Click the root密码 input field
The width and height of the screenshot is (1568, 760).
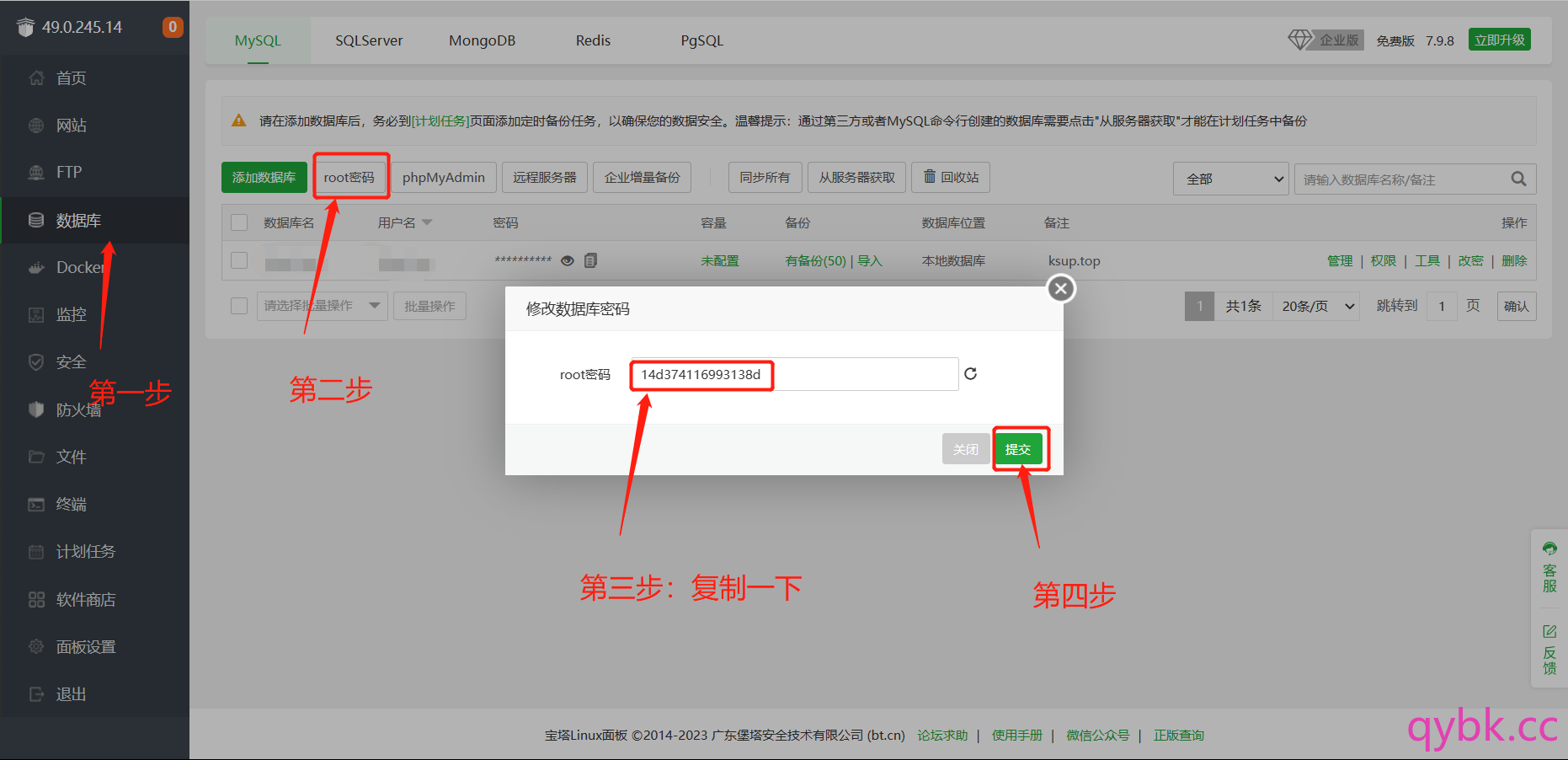click(794, 374)
